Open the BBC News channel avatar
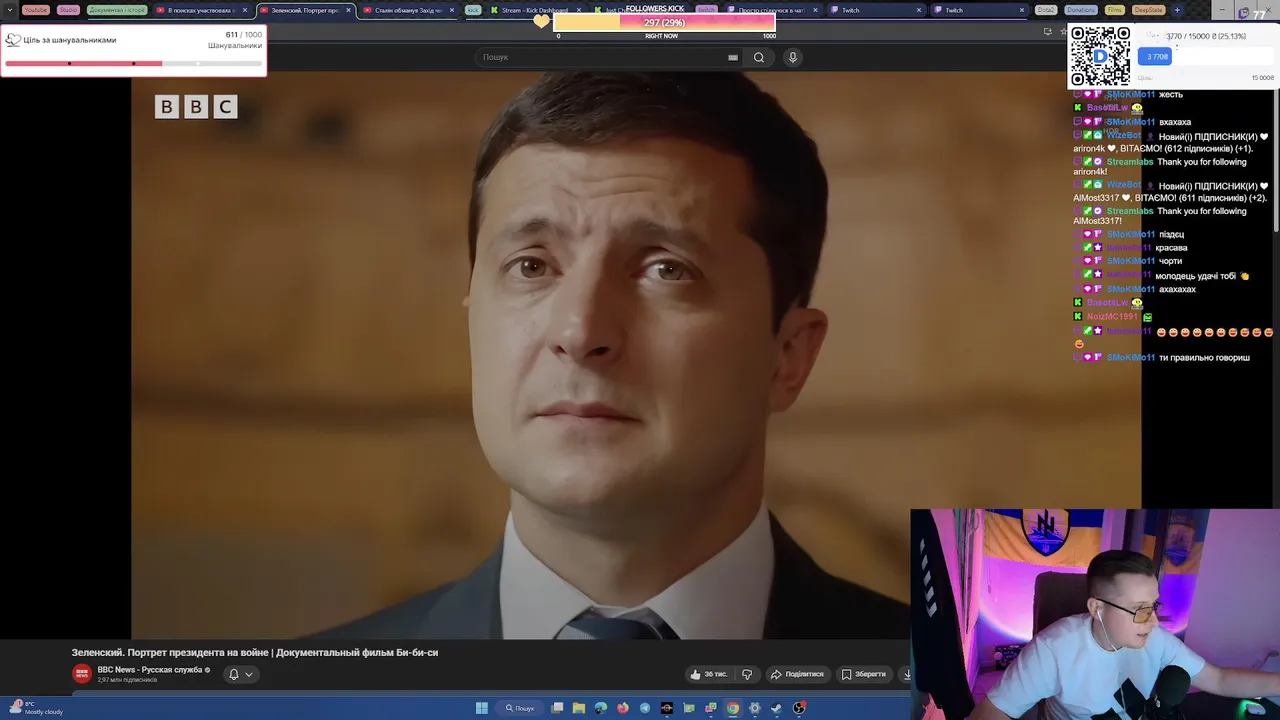This screenshot has height=720, width=1280. tap(82, 674)
